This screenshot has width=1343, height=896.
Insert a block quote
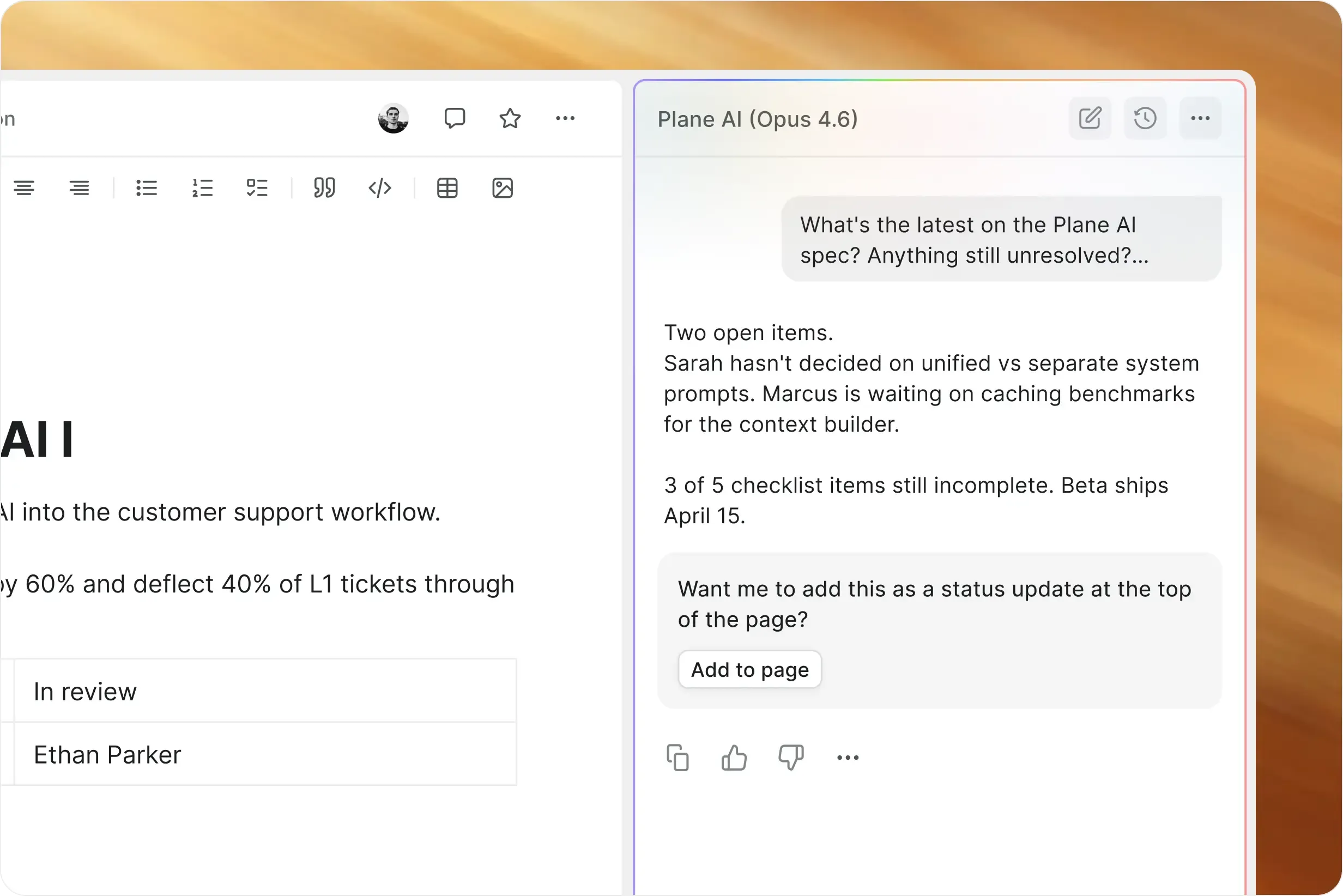click(325, 188)
